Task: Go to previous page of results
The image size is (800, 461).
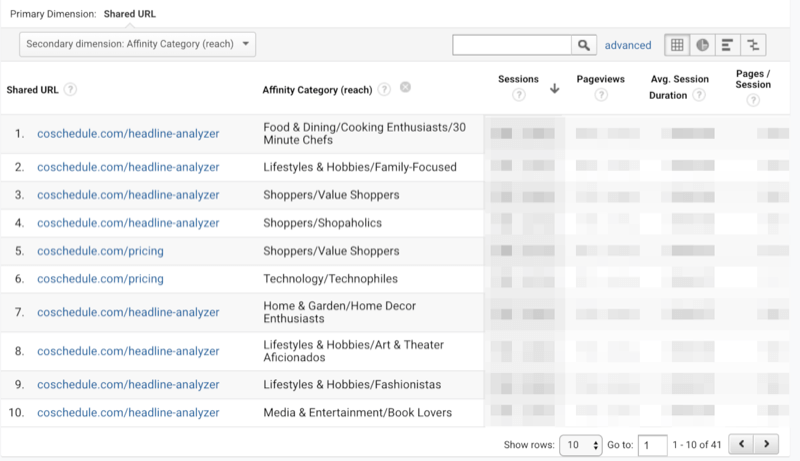Action: tap(741, 444)
